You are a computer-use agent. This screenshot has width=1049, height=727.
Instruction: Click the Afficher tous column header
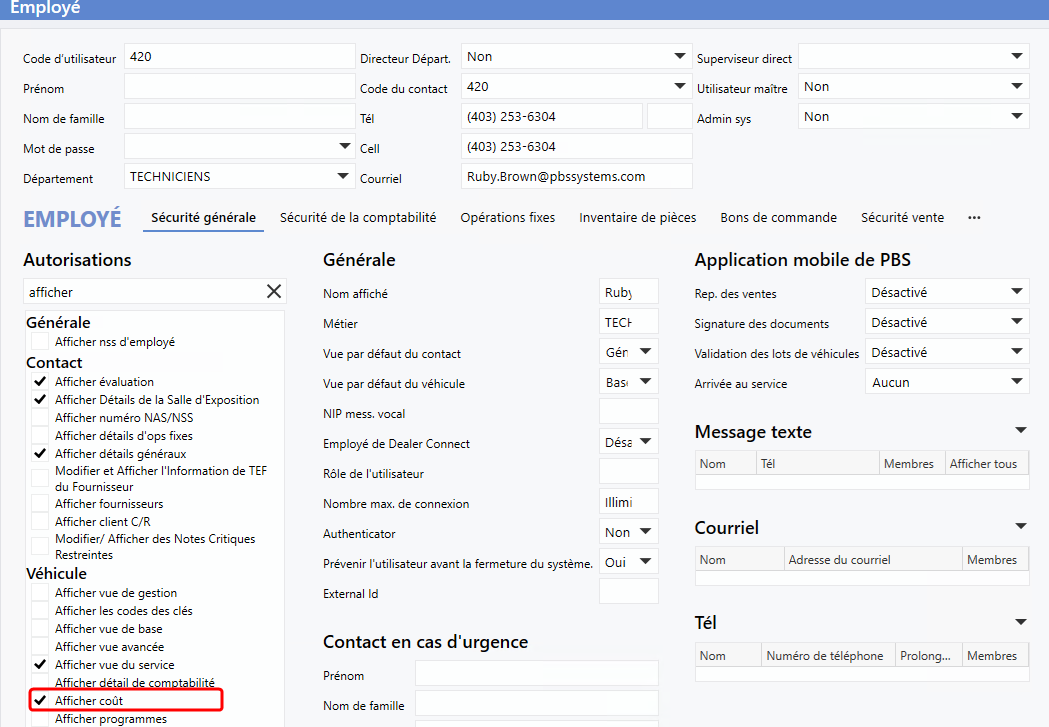click(983, 464)
